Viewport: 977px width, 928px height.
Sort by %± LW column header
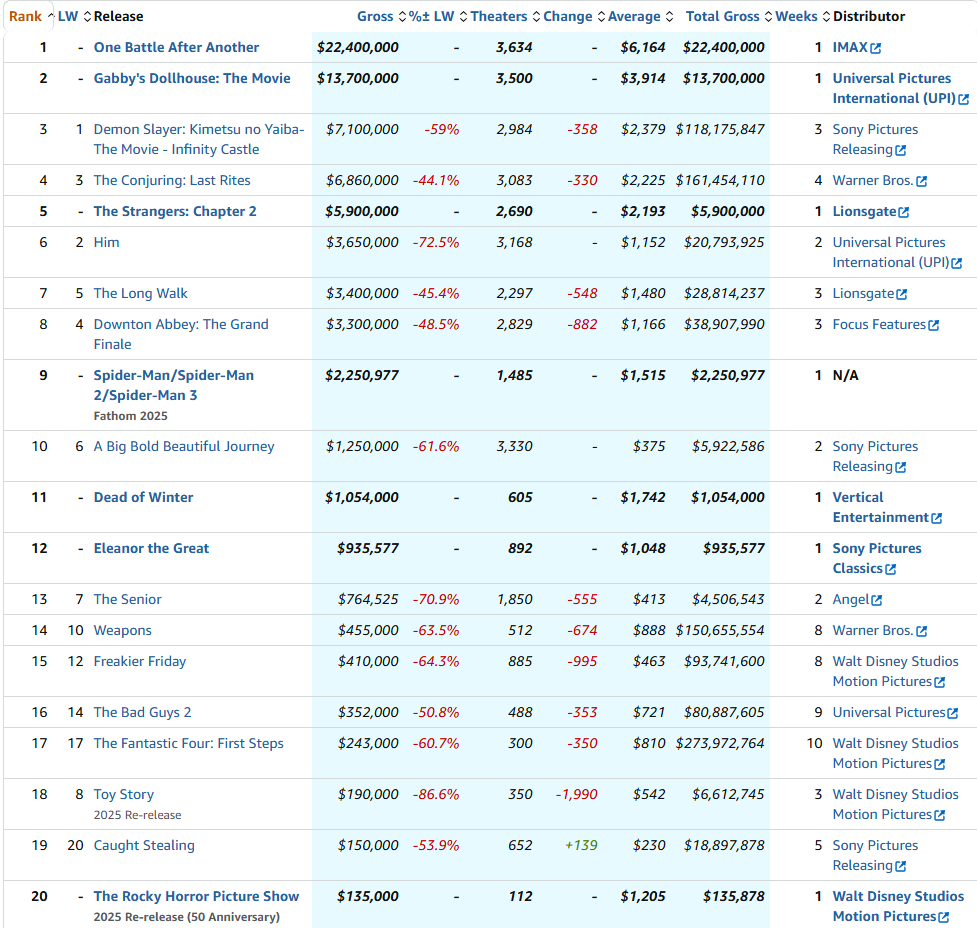coord(437,16)
